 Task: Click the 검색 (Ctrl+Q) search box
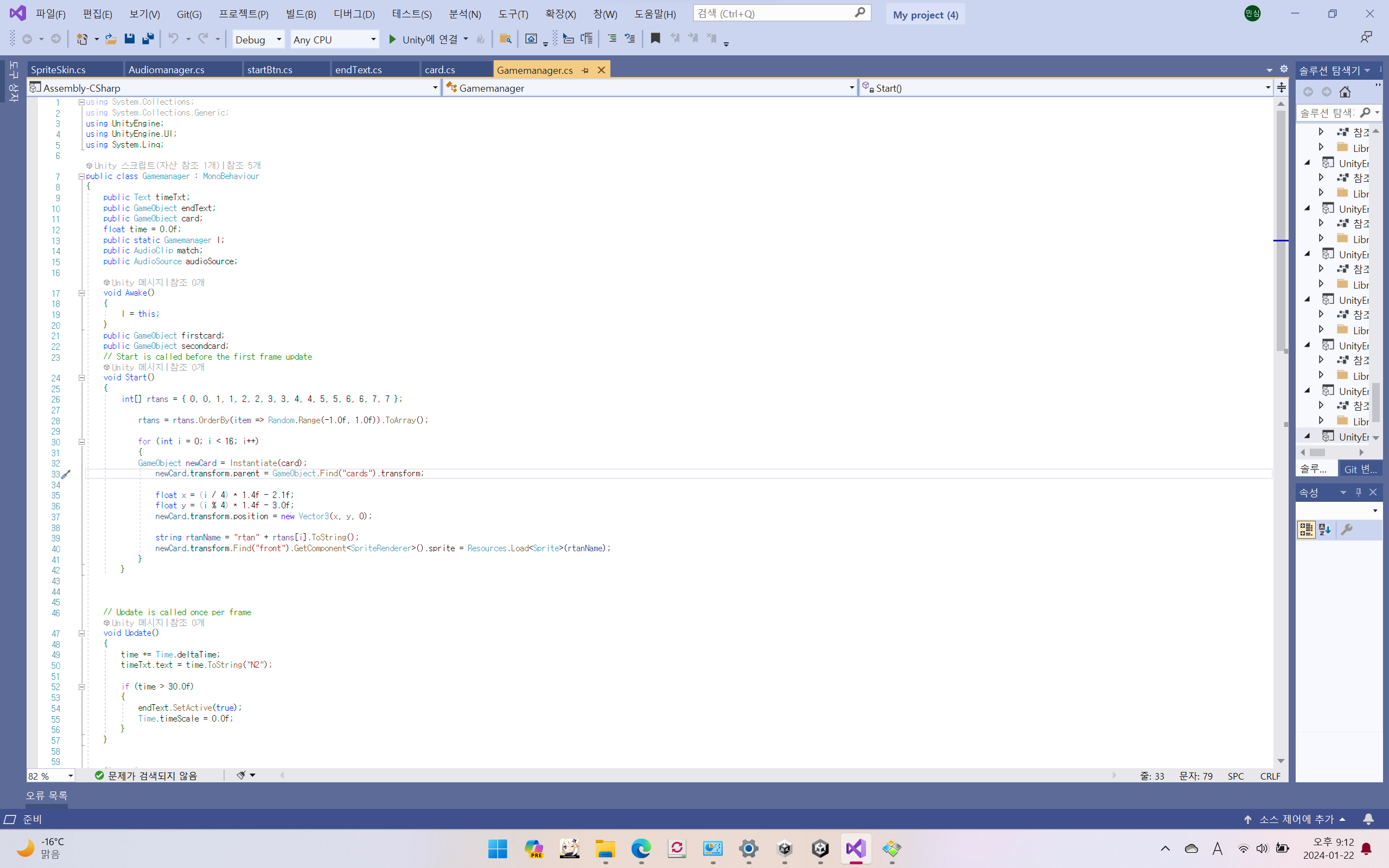point(782,13)
